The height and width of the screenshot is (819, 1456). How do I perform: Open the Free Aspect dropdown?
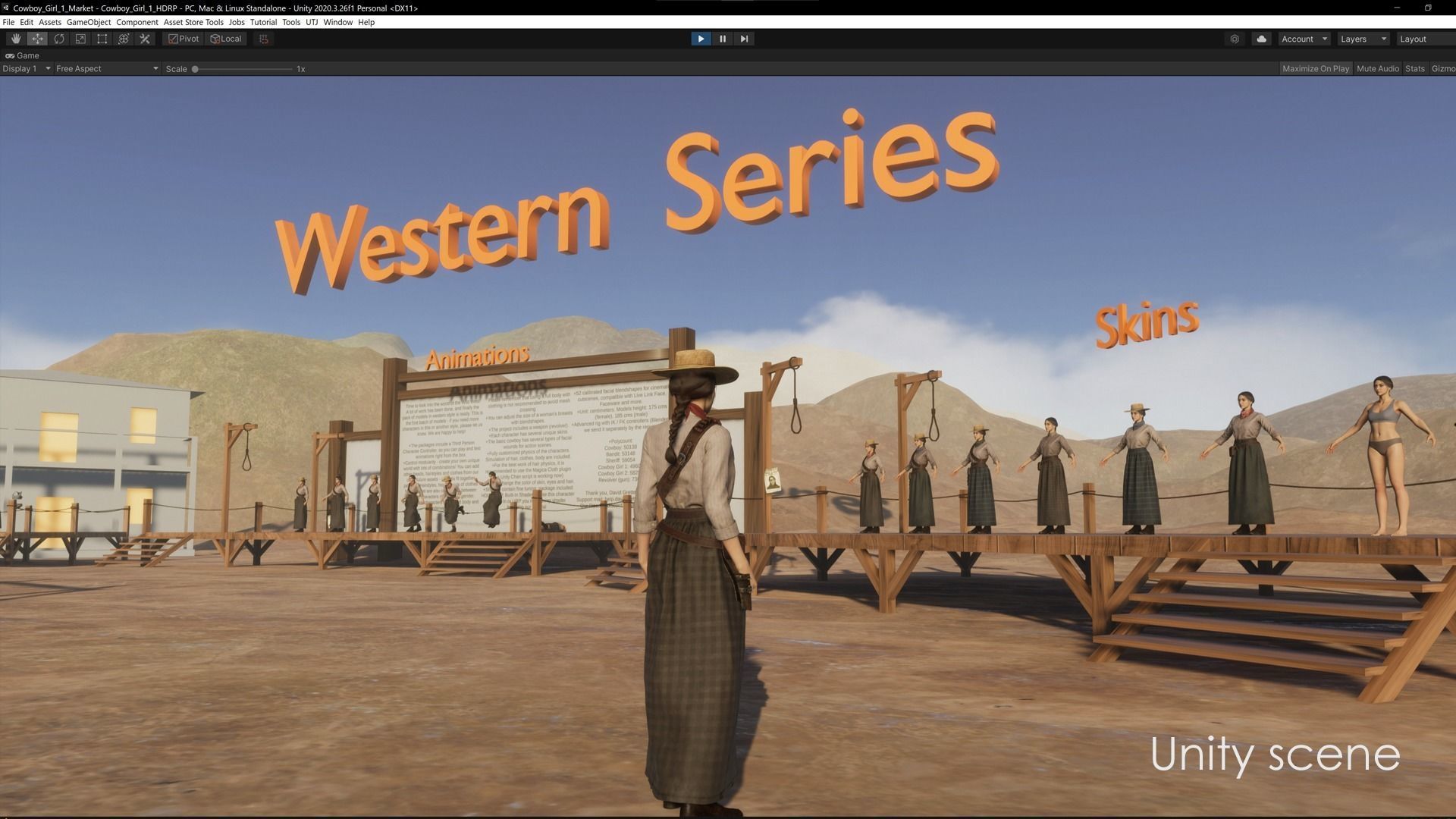(x=107, y=68)
